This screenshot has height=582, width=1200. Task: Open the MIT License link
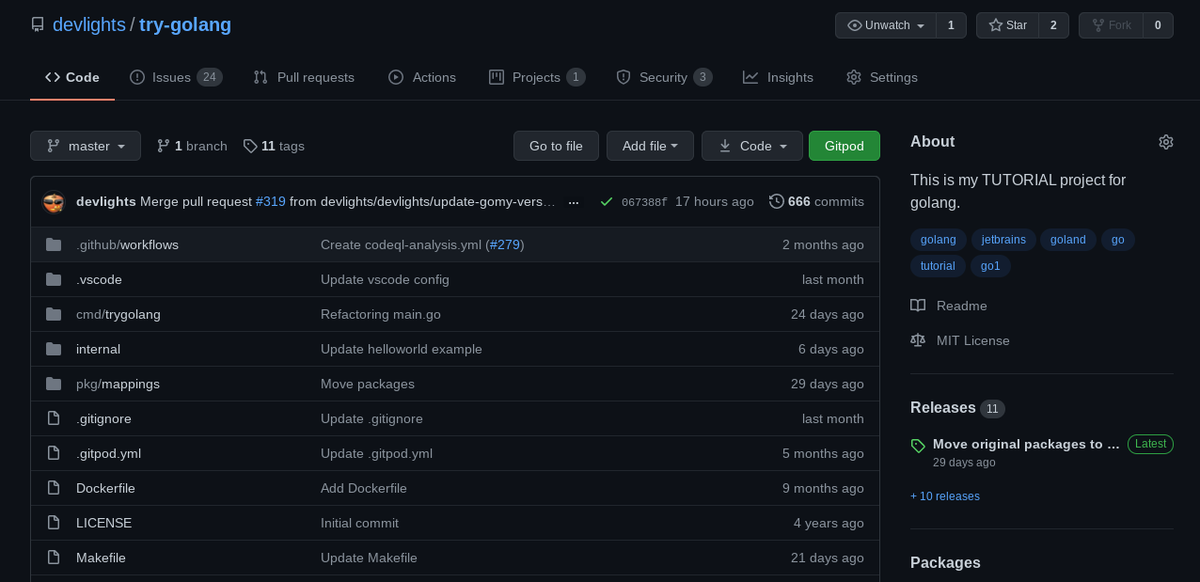[x=960, y=341]
